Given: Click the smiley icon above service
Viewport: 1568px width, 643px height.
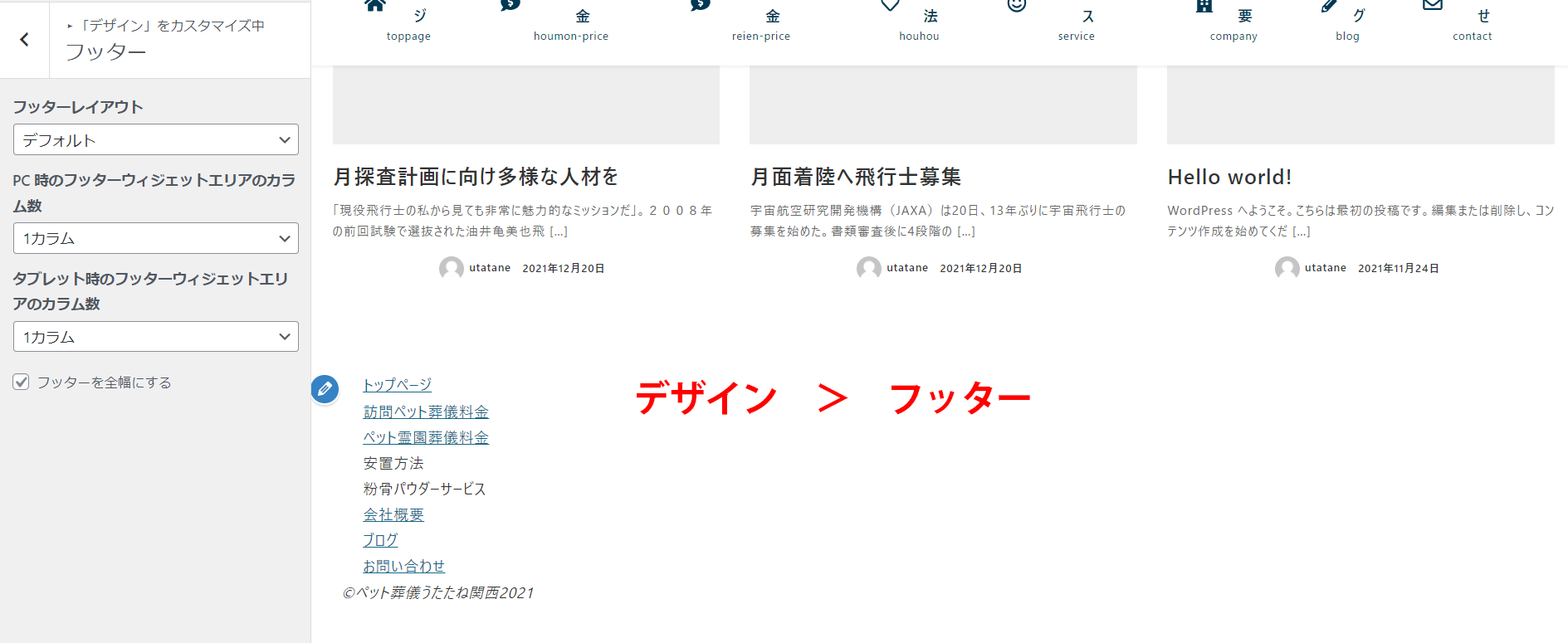Looking at the screenshot, I should point(1017,5).
